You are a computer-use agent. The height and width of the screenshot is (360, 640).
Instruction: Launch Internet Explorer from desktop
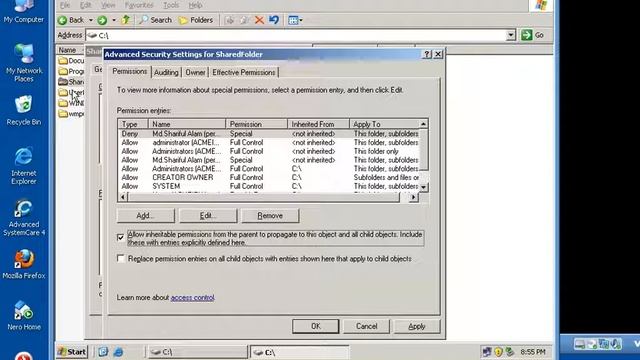pos(24,166)
